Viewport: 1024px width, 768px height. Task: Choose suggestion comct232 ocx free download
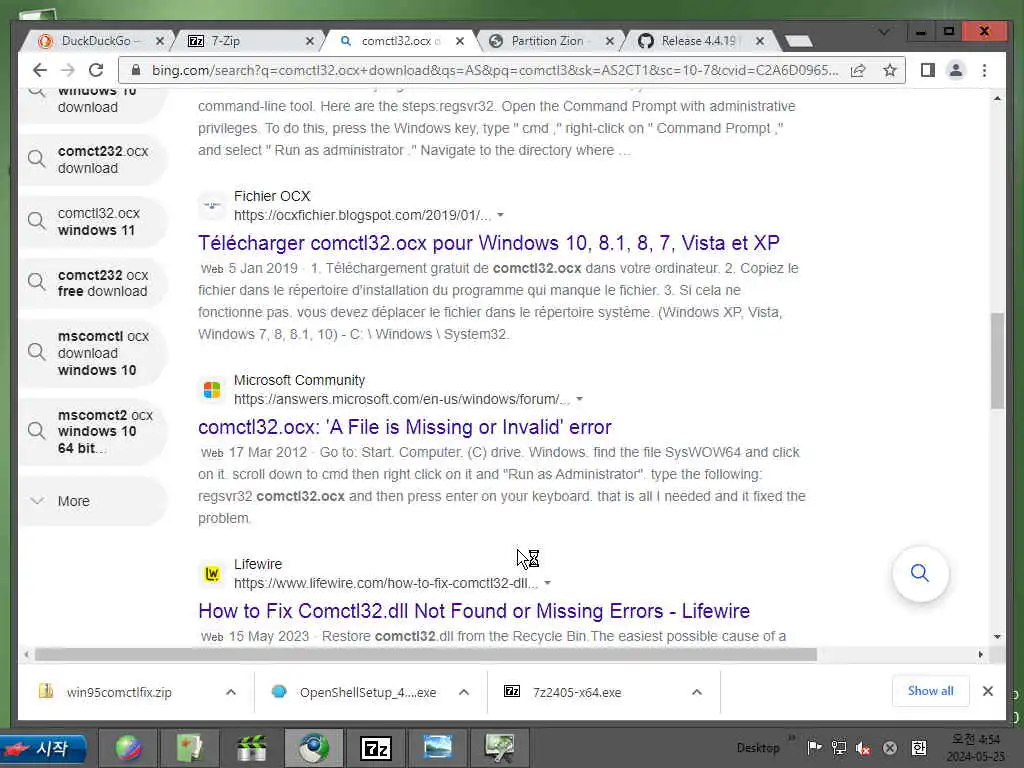93,283
